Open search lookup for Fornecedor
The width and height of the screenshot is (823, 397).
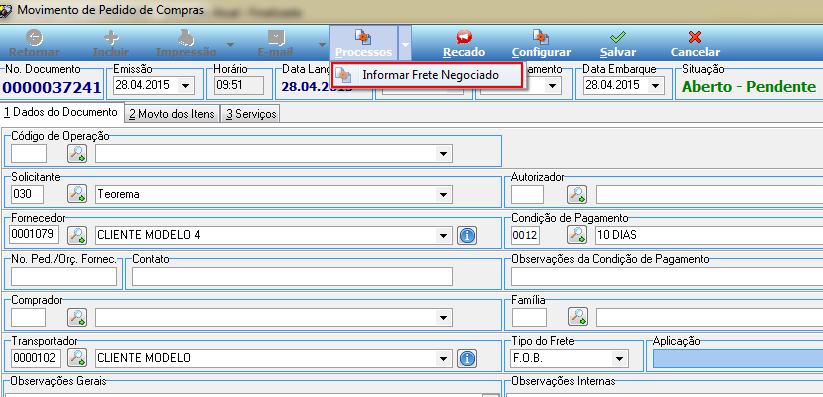pyautogui.click(x=77, y=235)
